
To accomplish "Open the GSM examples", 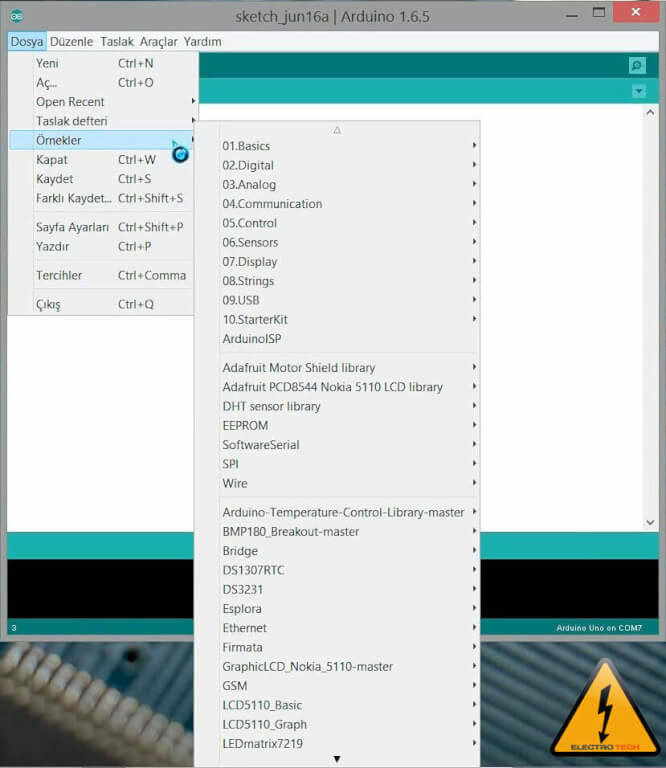I will coord(337,686).
